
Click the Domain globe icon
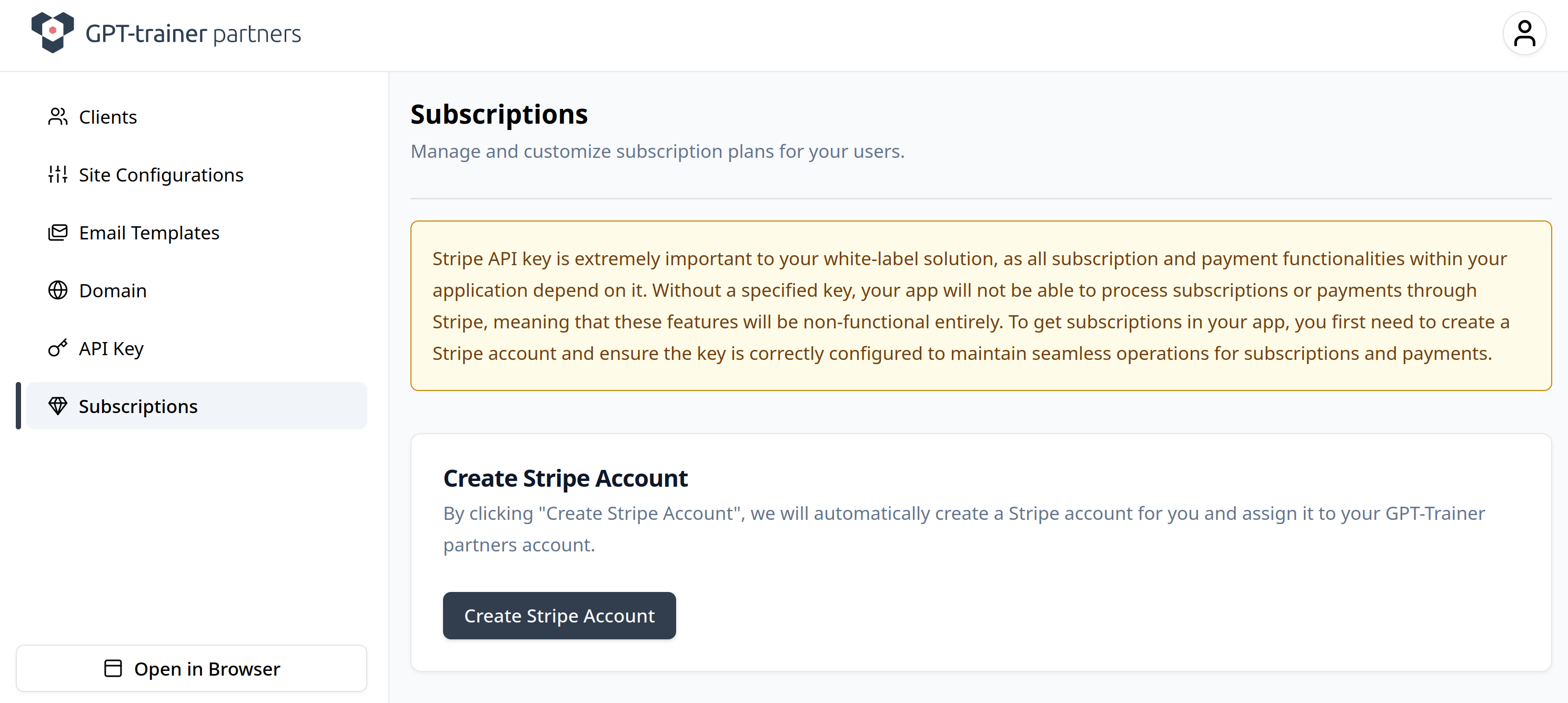pos(58,290)
